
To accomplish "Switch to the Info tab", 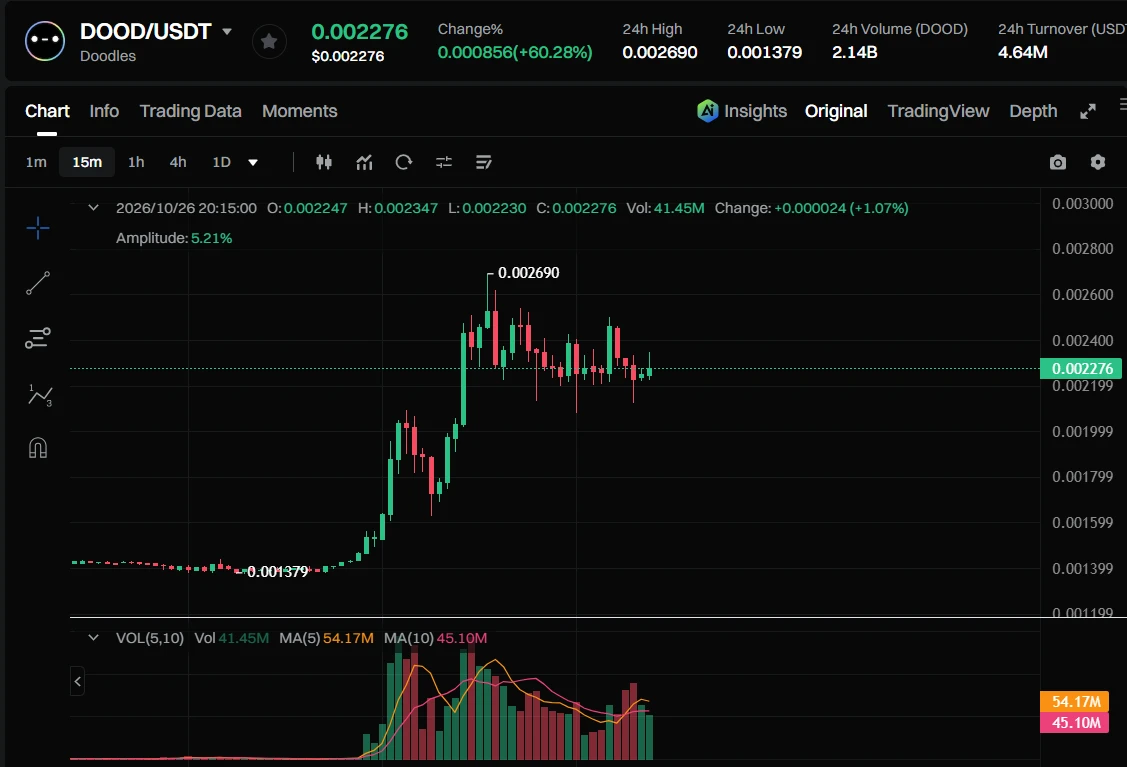I will tap(104, 111).
